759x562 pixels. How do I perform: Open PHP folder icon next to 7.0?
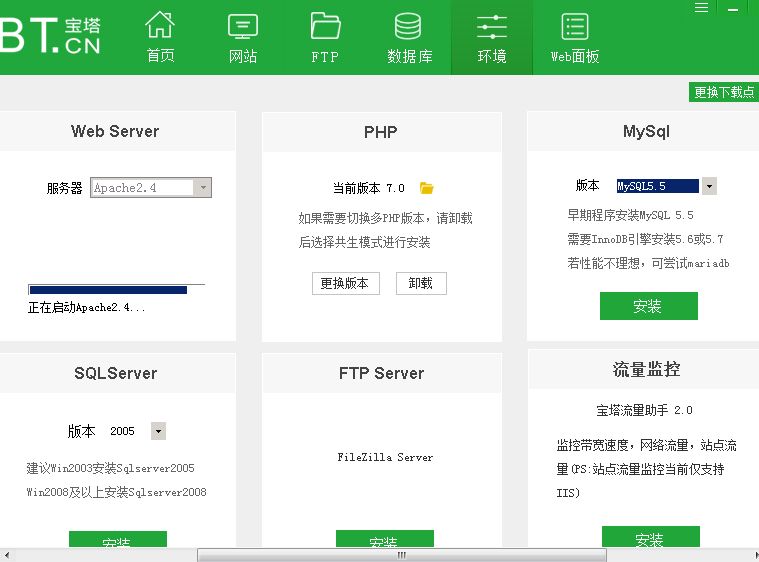(426, 188)
